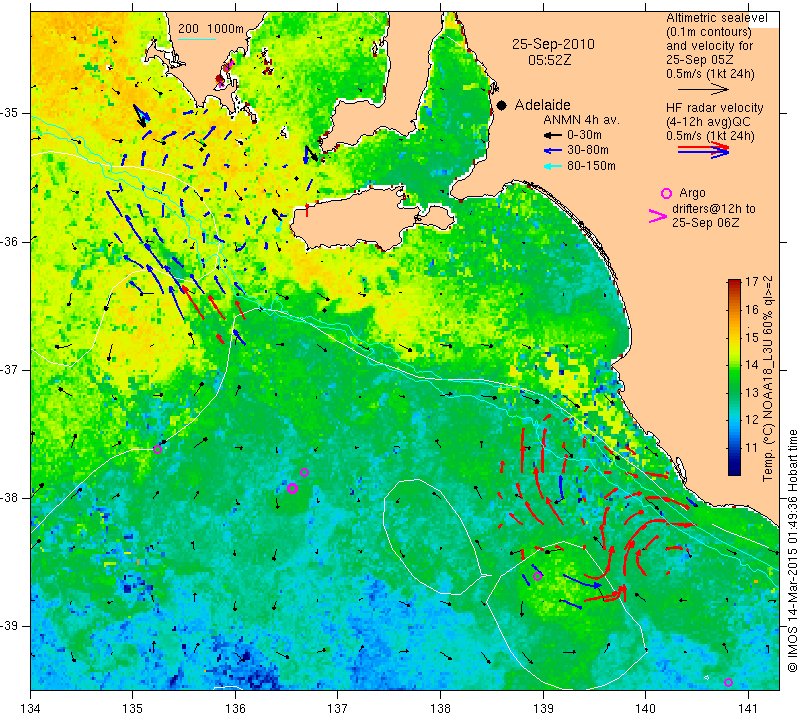The height and width of the screenshot is (720, 800).
Task: Click the 139 longitude axis label
Action: 543,708
